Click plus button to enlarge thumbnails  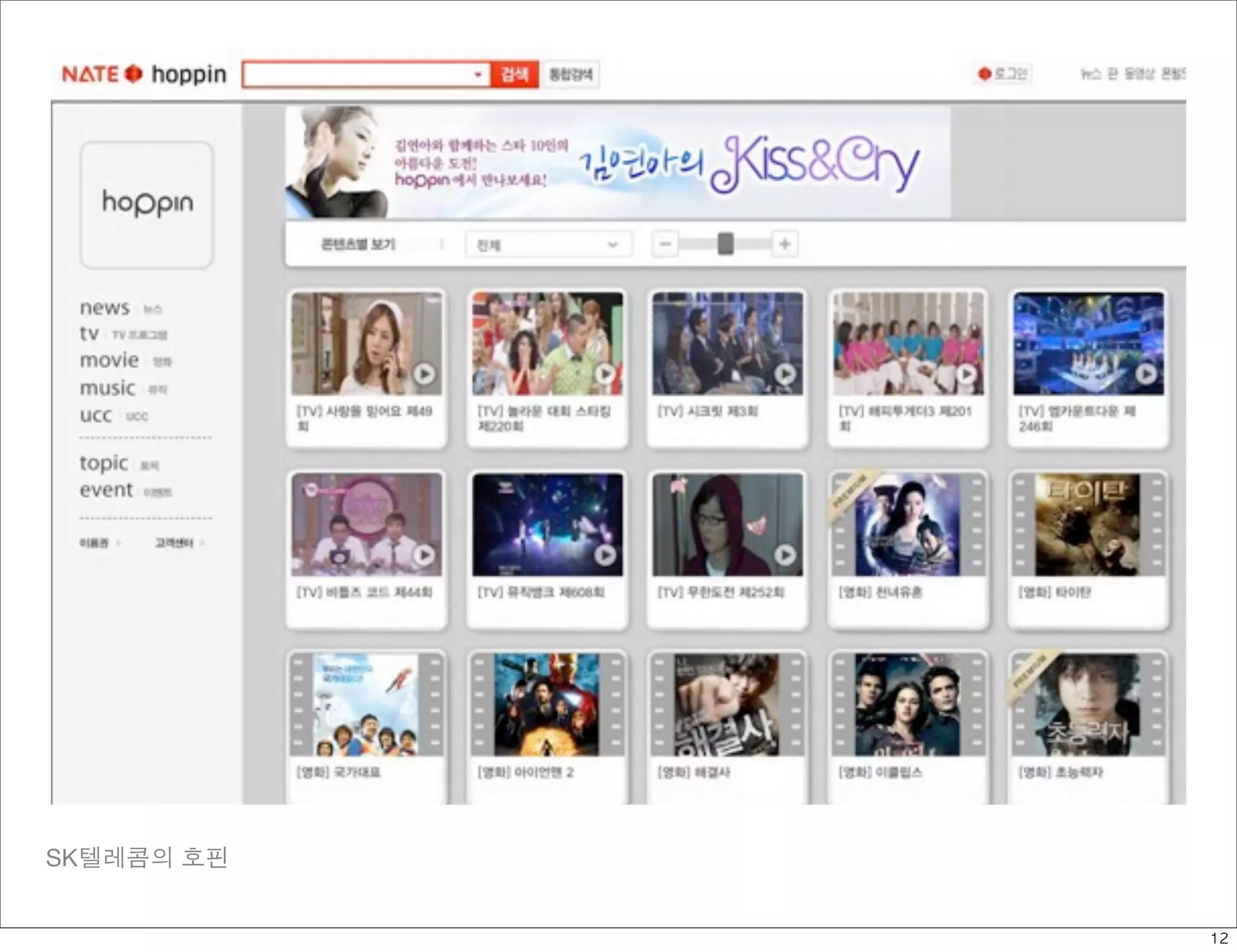point(785,244)
